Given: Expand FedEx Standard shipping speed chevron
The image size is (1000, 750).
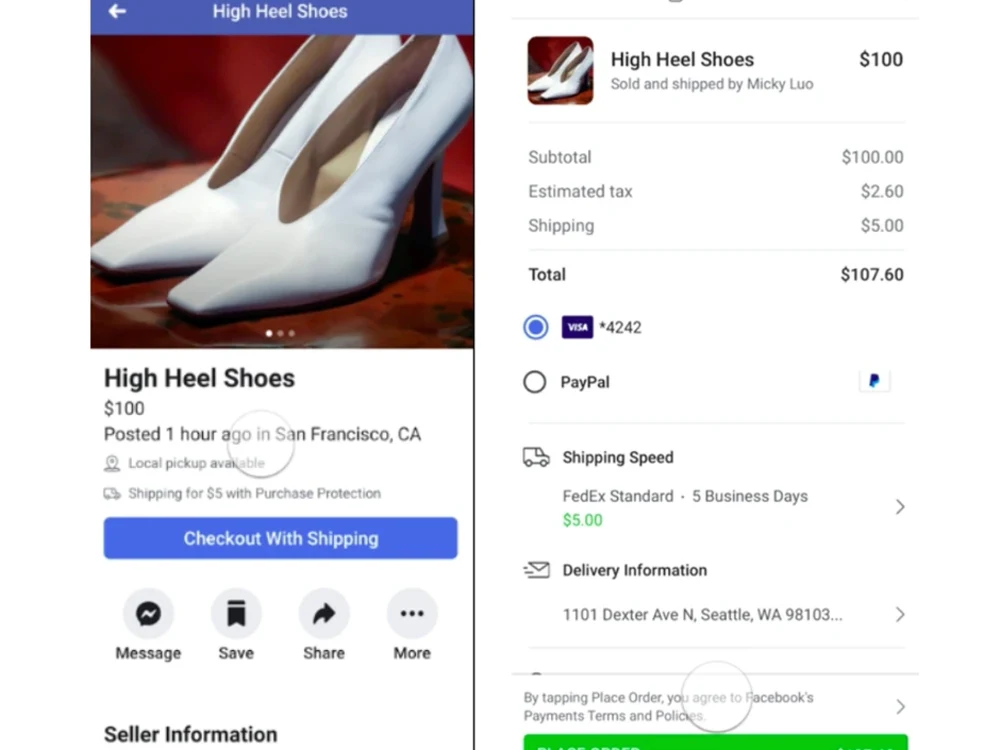Looking at the screenshot, I should (x=900, y=507).
